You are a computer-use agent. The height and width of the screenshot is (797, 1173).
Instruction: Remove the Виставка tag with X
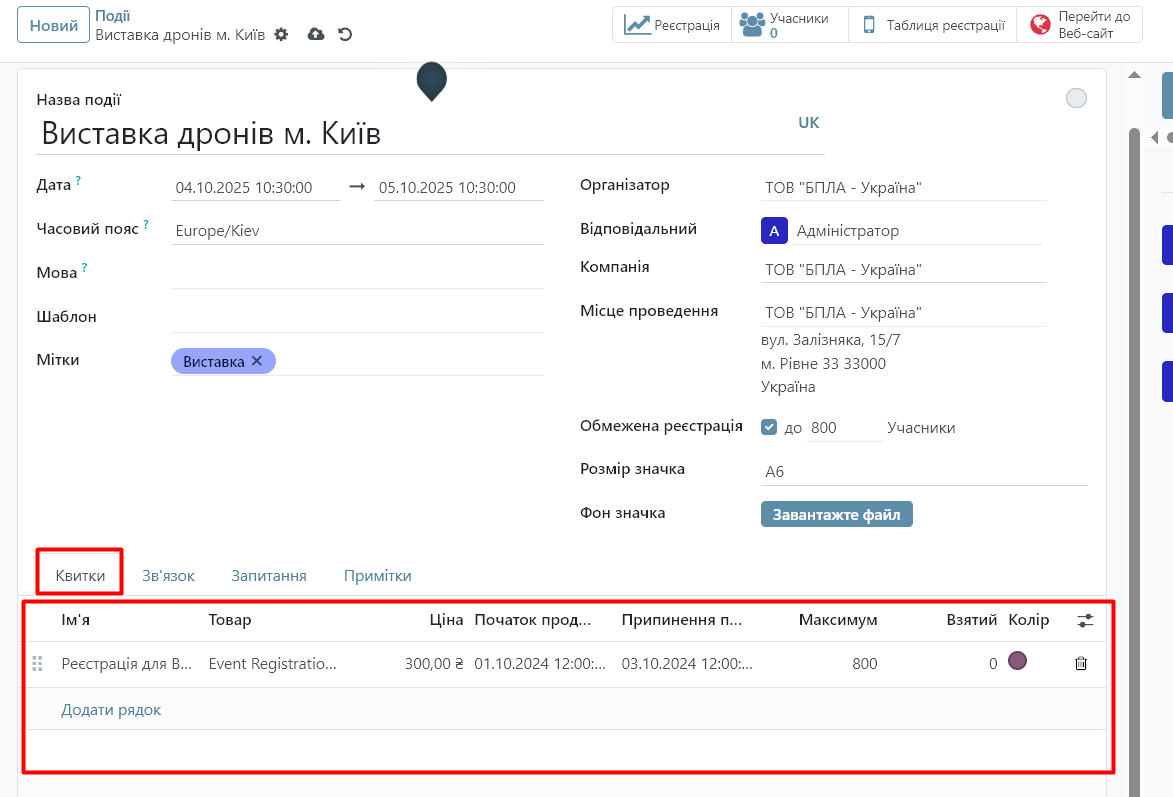point(257,361)
